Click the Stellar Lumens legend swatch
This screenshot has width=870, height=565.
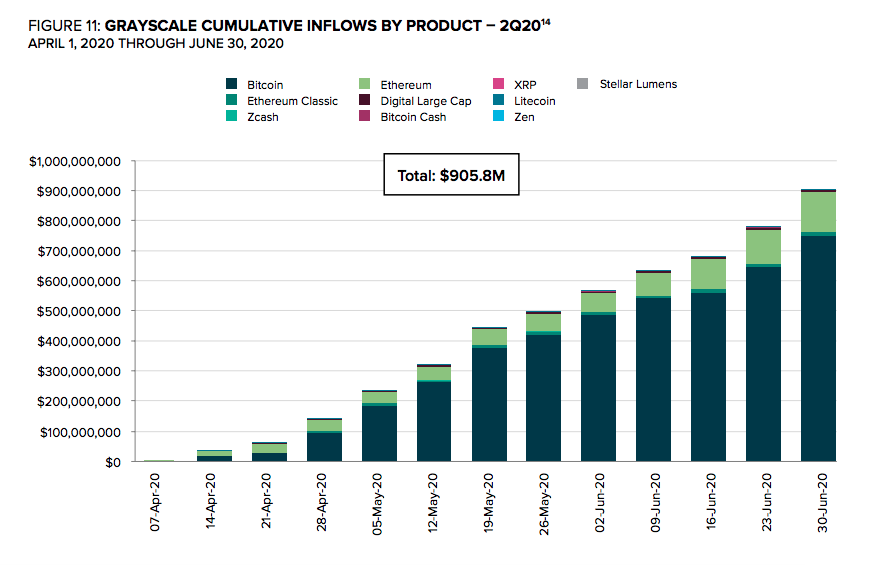583,84
